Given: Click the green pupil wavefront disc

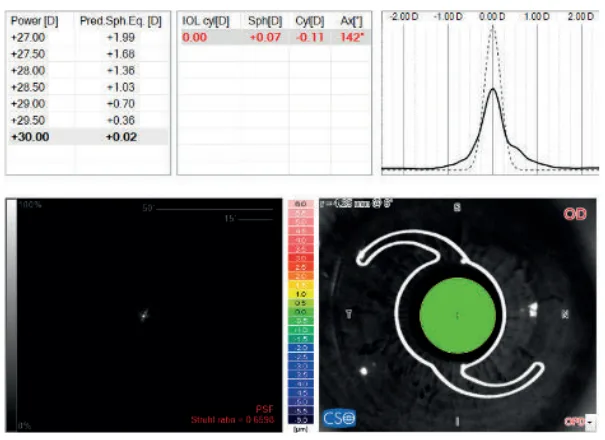Looking at the screenshot, I should tap(458, 315).
